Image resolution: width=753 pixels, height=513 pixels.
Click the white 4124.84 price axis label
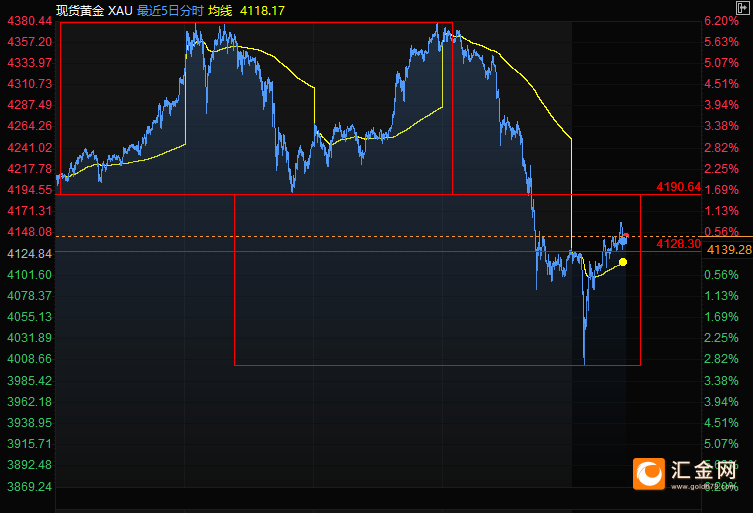[29, 254]
